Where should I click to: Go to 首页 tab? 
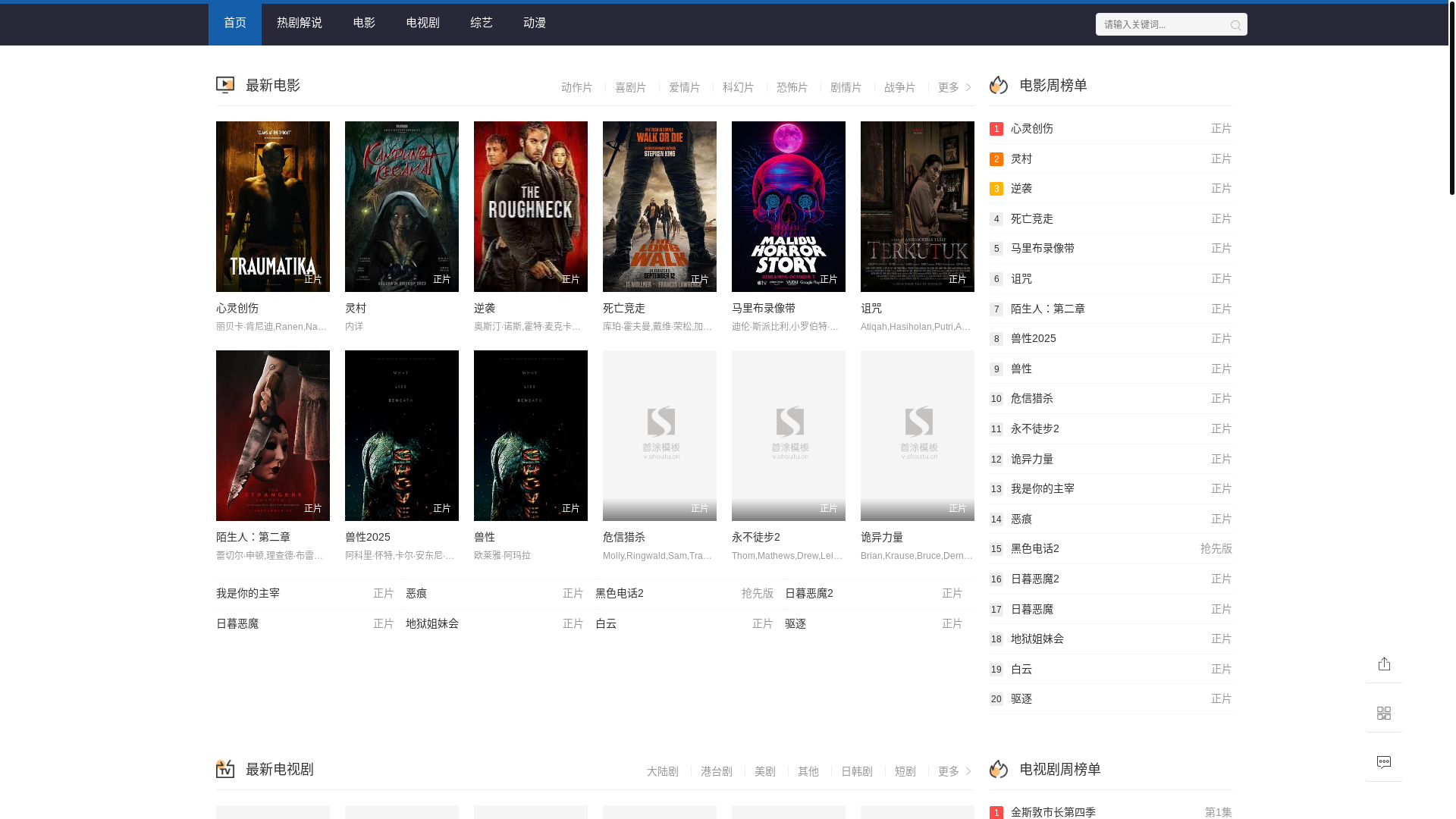(235, 23)
